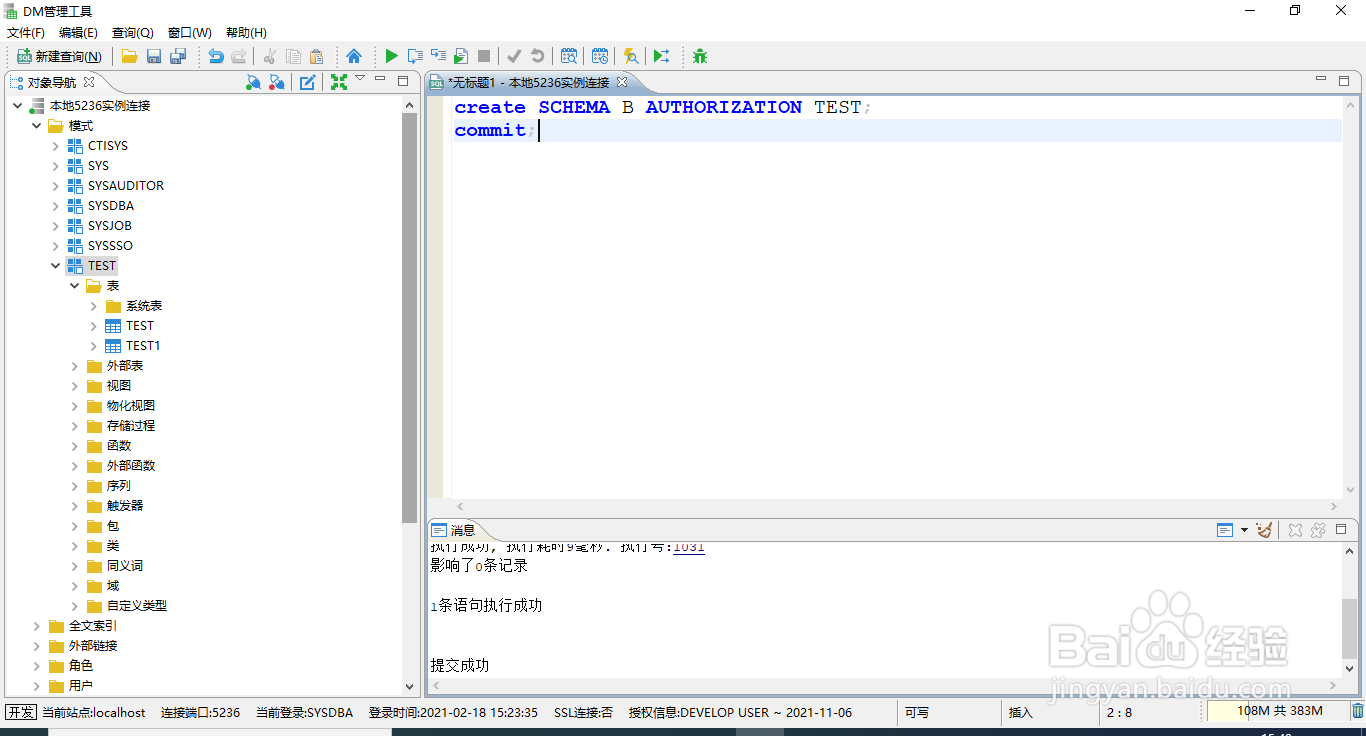Click the 消息 panel vertical scrollbar thumb

coord(1350,628)
